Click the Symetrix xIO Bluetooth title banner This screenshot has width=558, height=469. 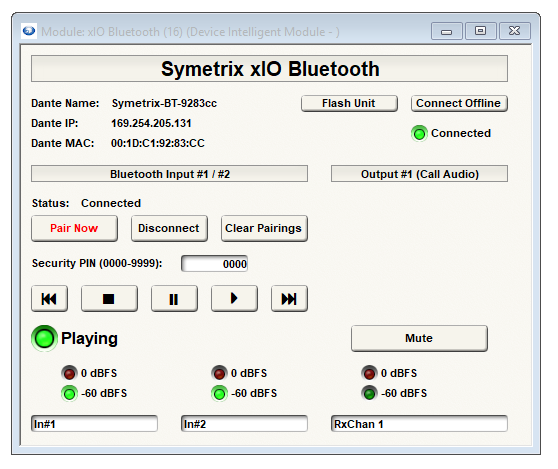click(269, 69)
